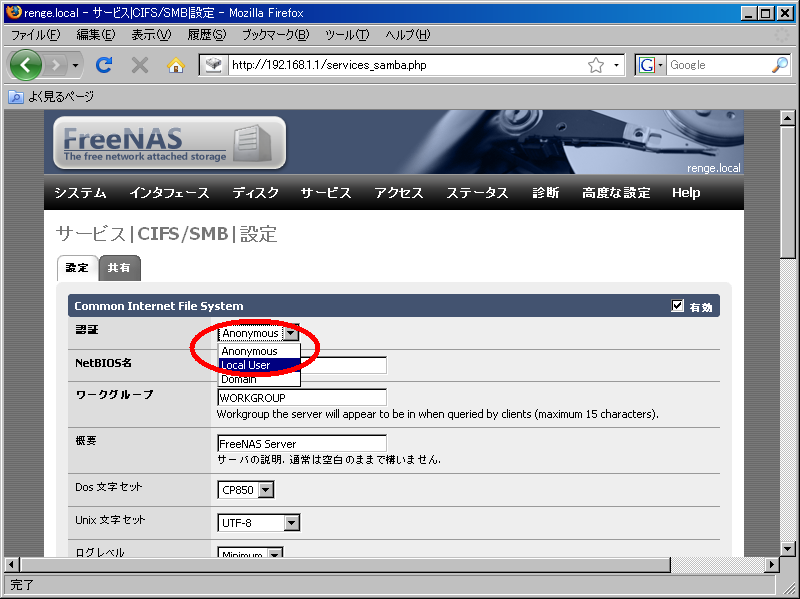Viewport: 800px width, 599px height.
Task: Click the horizontal scrollbar left arrow
Action: click(12, 564)
